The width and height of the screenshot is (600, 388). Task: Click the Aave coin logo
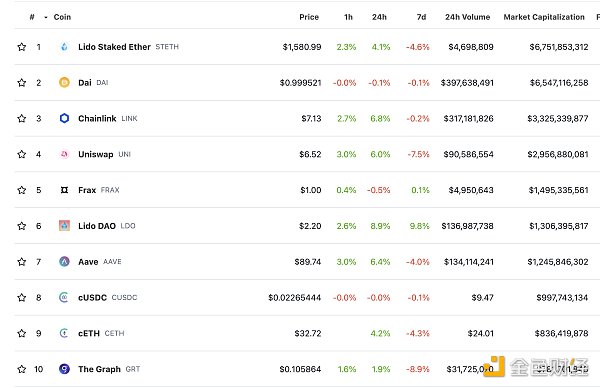64,262
